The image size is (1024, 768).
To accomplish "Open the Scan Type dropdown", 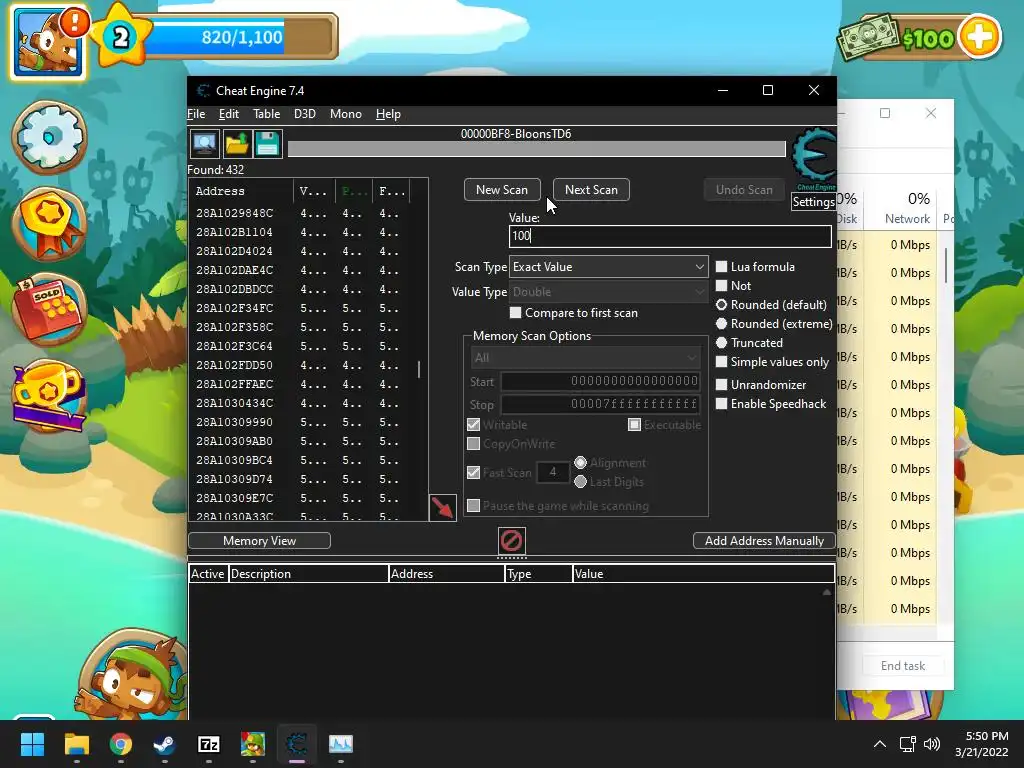I will (x=609, y=266).
